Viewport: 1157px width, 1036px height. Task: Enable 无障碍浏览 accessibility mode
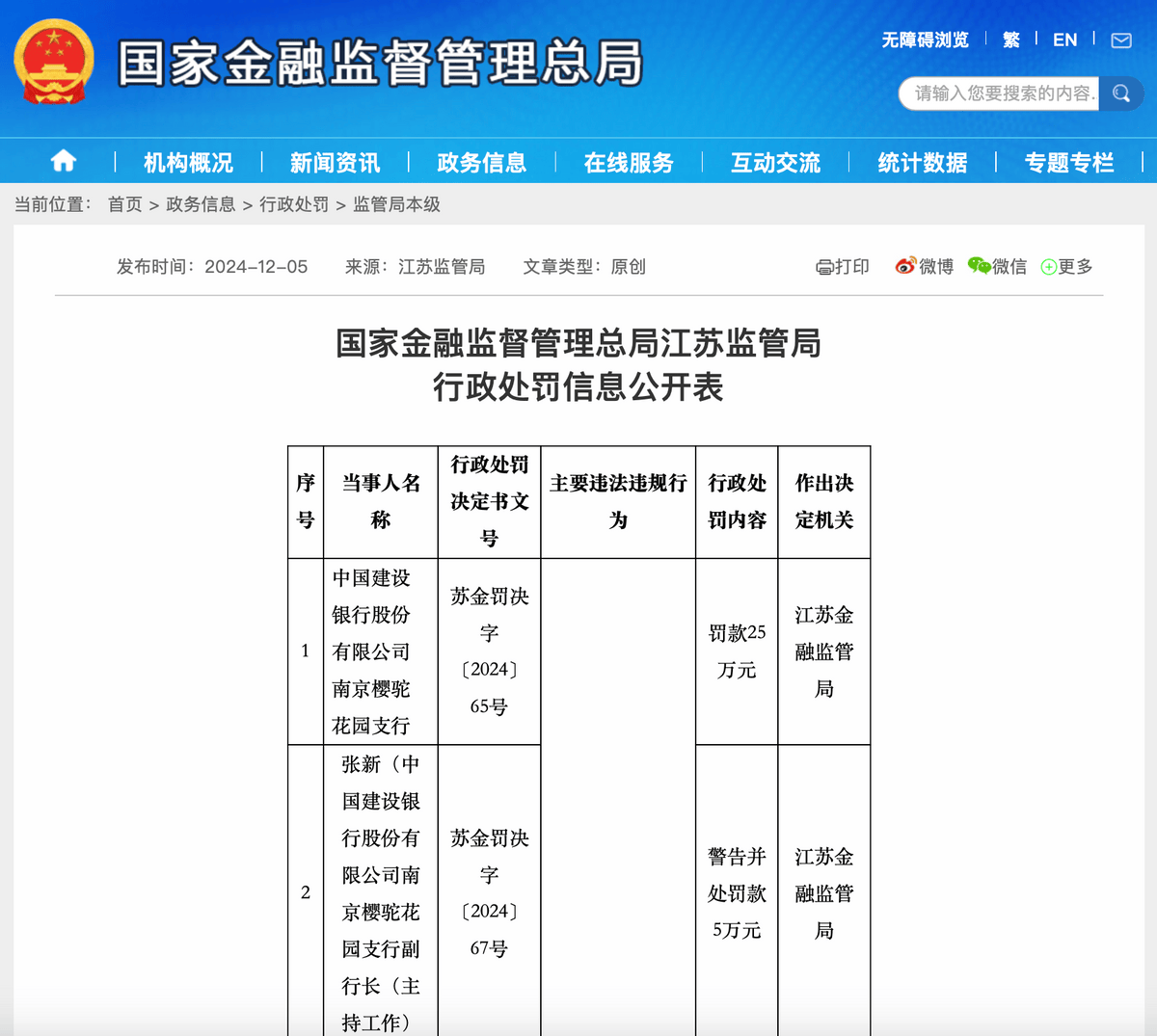pos(925,40)
